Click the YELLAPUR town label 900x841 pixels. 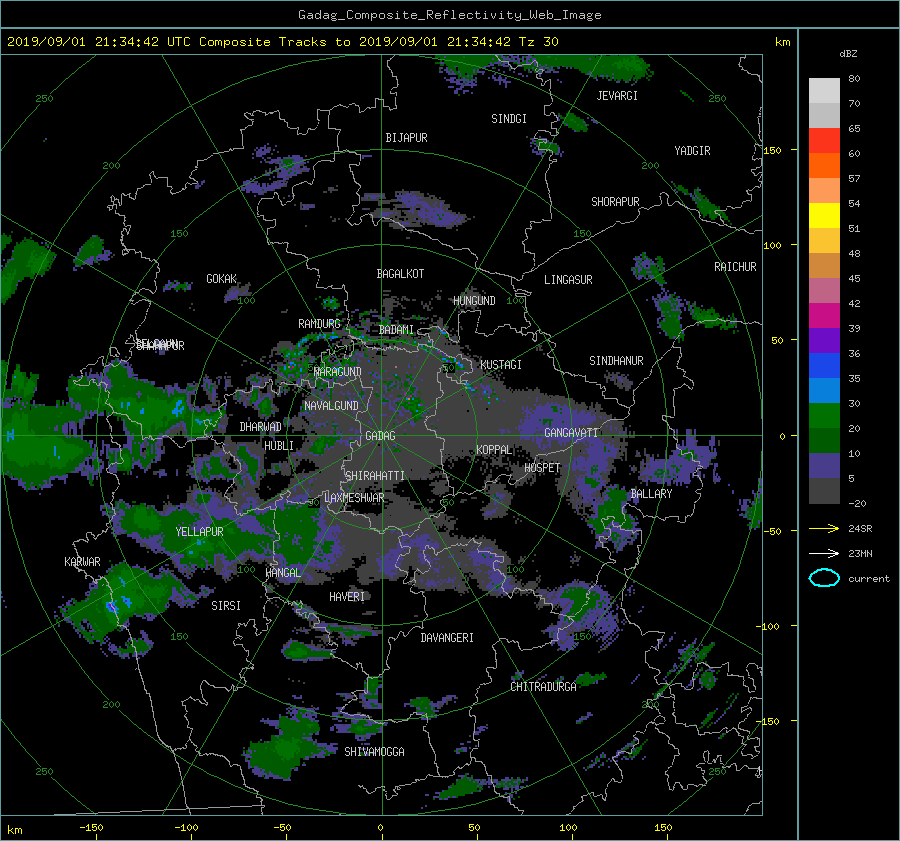coord(199,532)
